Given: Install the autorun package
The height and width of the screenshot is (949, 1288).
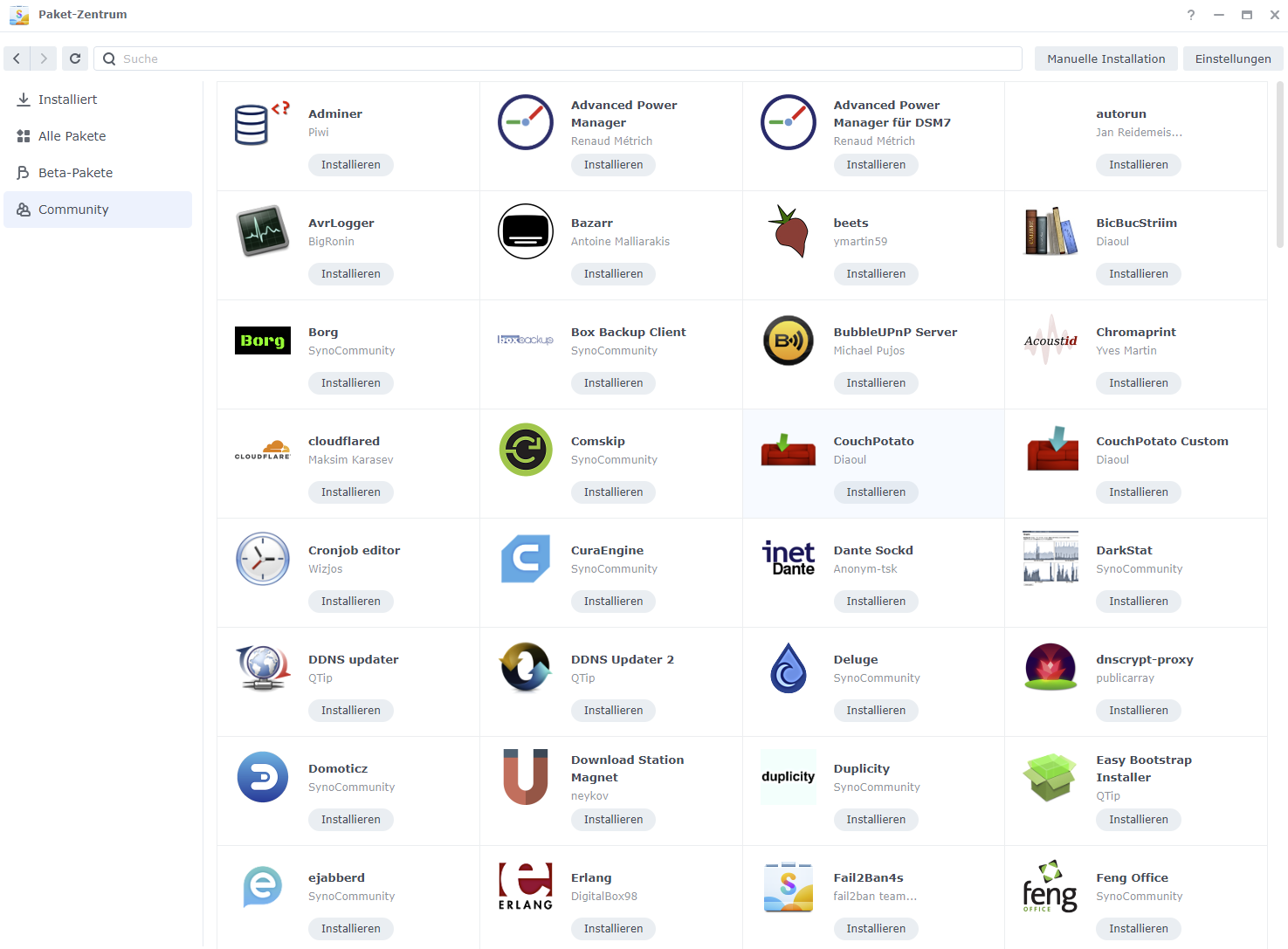Looking at the screenshot, I should click(1139, 165).
